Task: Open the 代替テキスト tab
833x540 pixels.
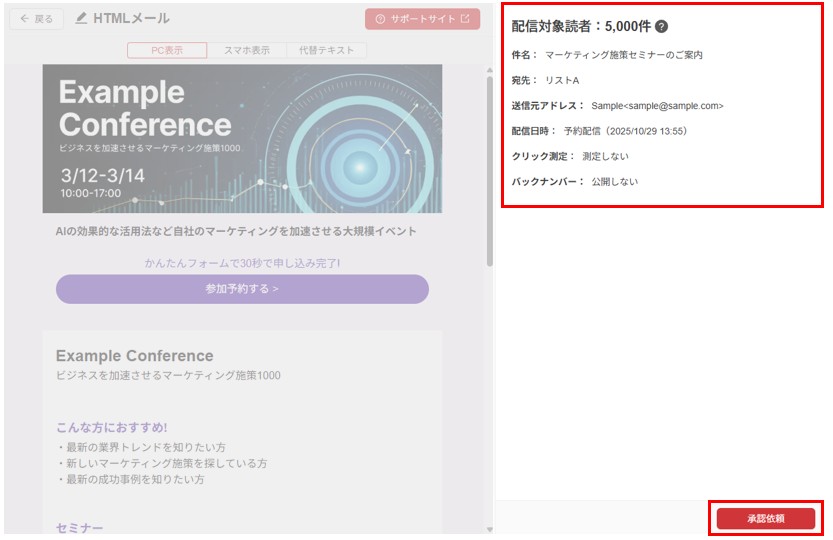Action: pyautogui.click(x=326, y=50)
